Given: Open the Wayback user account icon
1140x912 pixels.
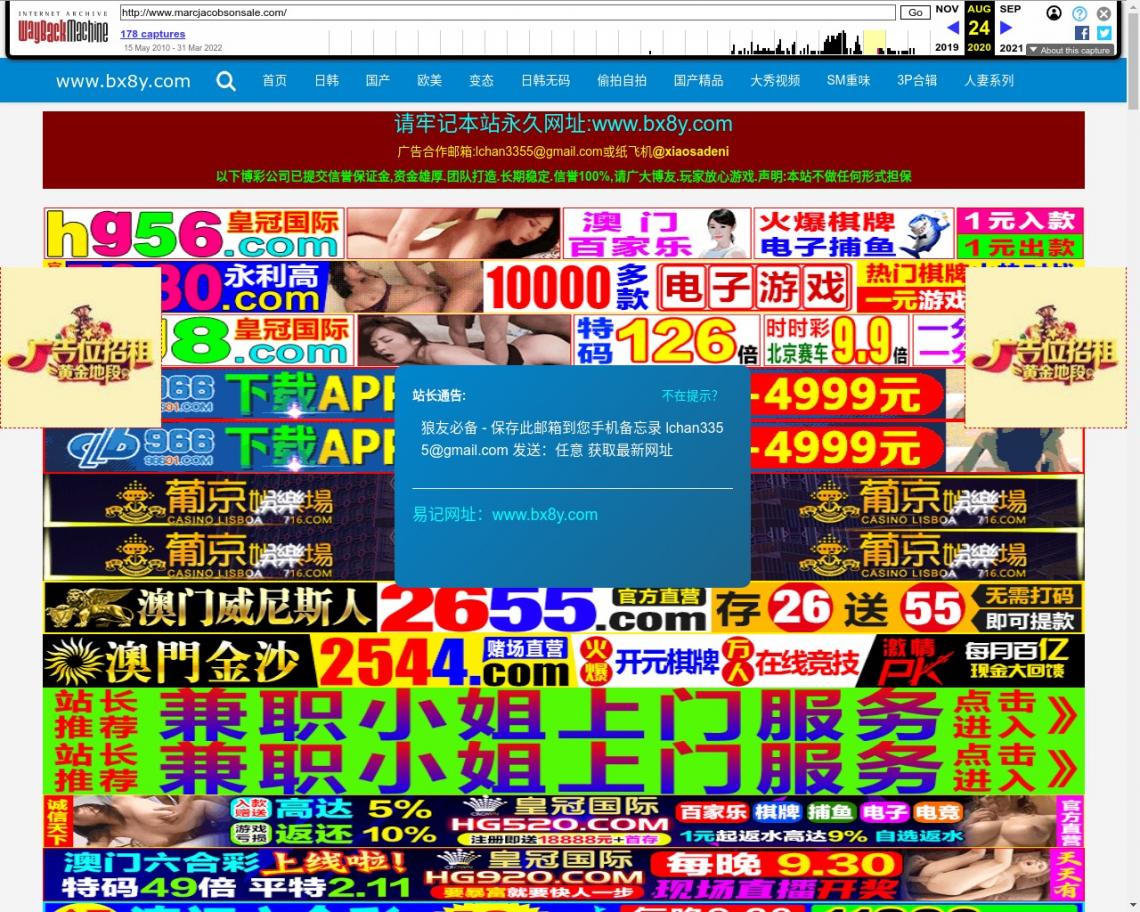Looking at the screenshot, I should click(x=1053, y=13).
